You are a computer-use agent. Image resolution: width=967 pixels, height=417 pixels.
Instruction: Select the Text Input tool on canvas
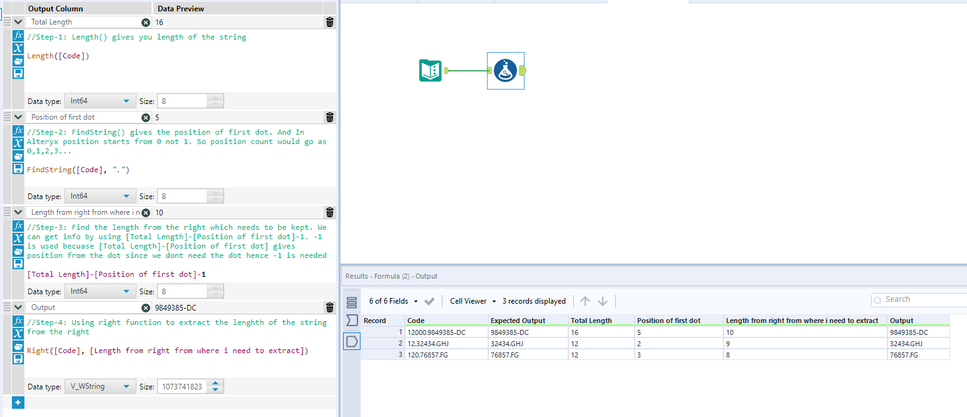[430, 71]
